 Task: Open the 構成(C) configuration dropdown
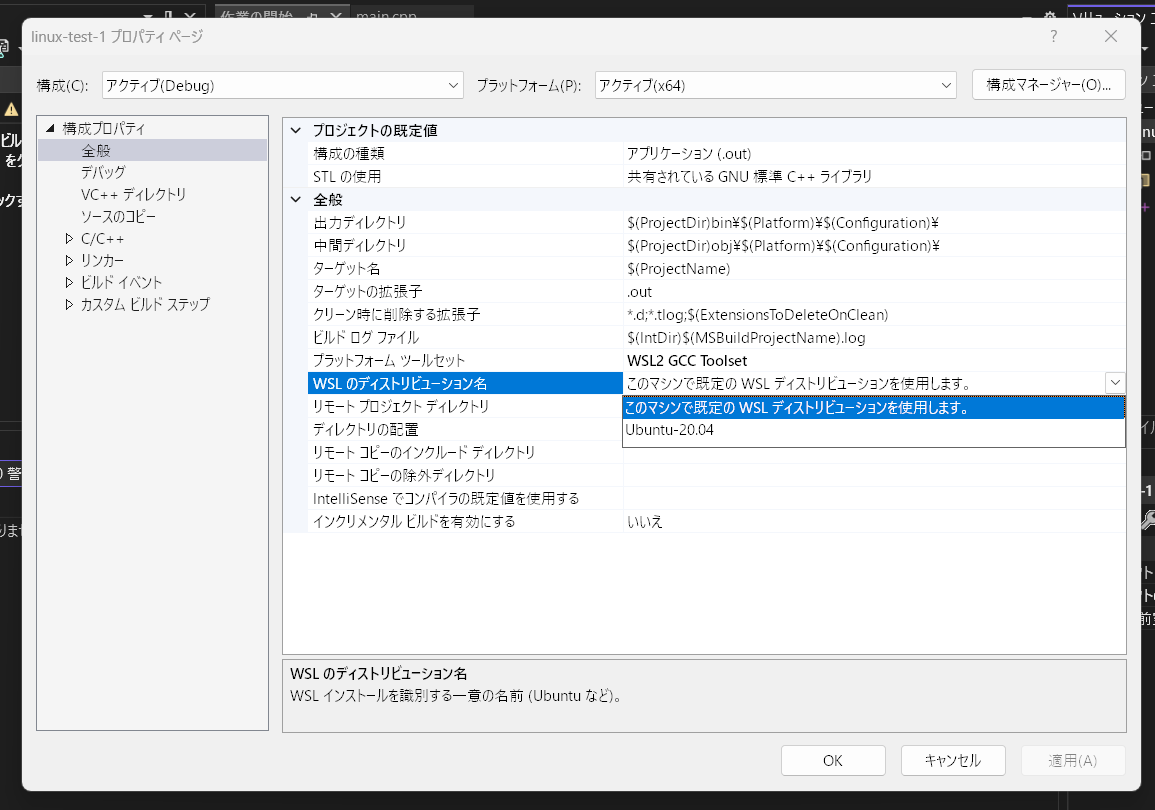click(453, 85)
